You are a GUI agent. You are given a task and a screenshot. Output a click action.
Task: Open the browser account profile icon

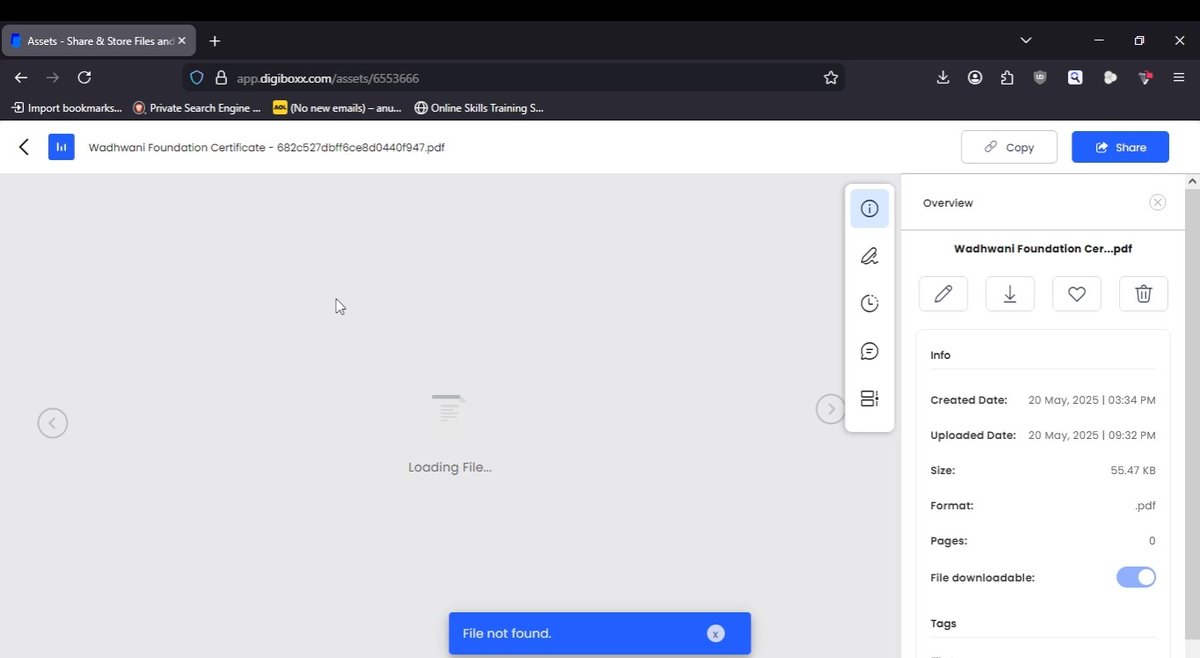pyautogui.click(x=975, y=77)
